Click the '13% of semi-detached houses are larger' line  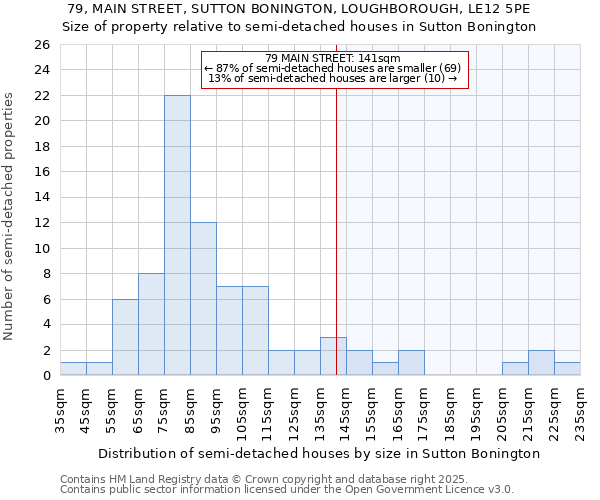click(x=333, y=78)
